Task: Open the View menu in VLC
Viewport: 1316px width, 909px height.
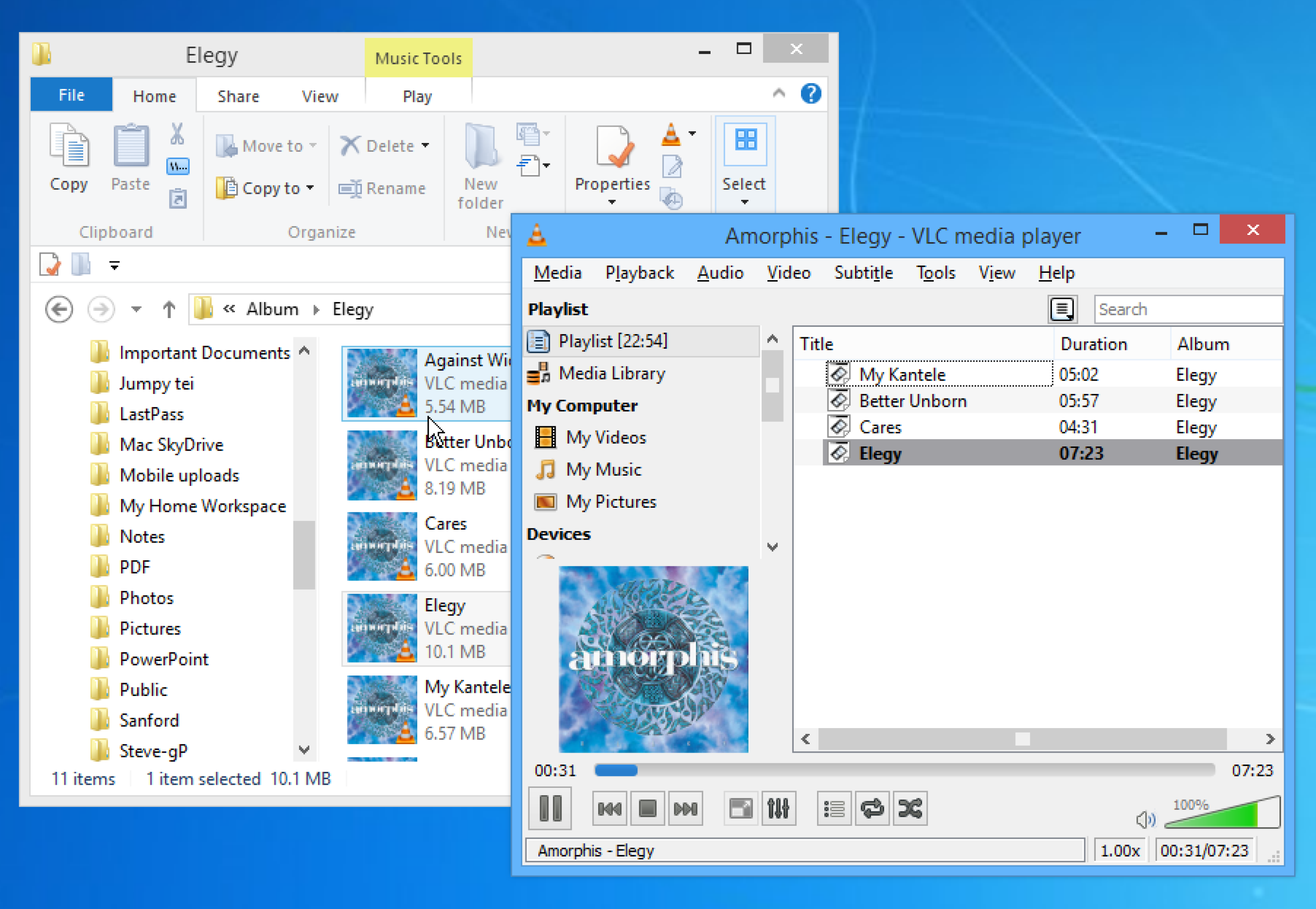Action: pyautogui.click(x=997, y=273)
